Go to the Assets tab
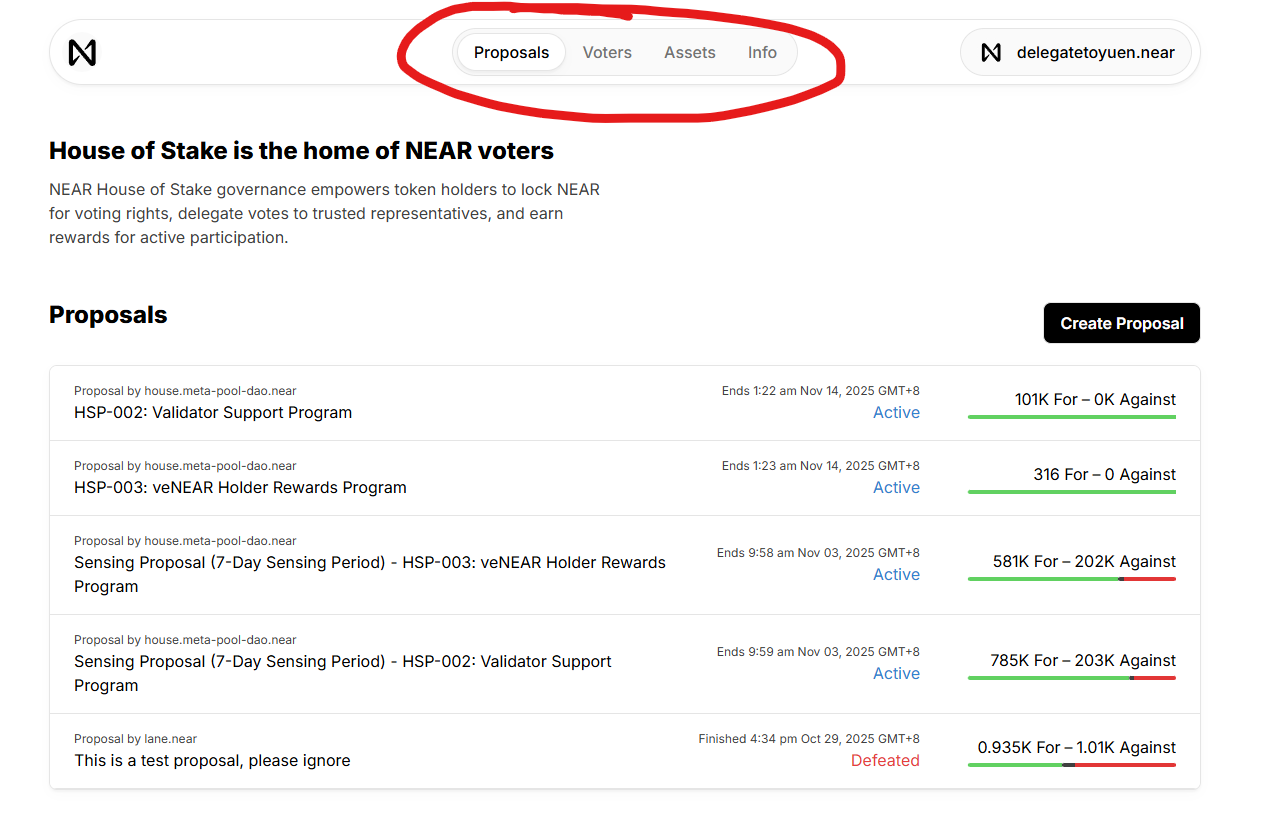 click(x=690, y=52)
